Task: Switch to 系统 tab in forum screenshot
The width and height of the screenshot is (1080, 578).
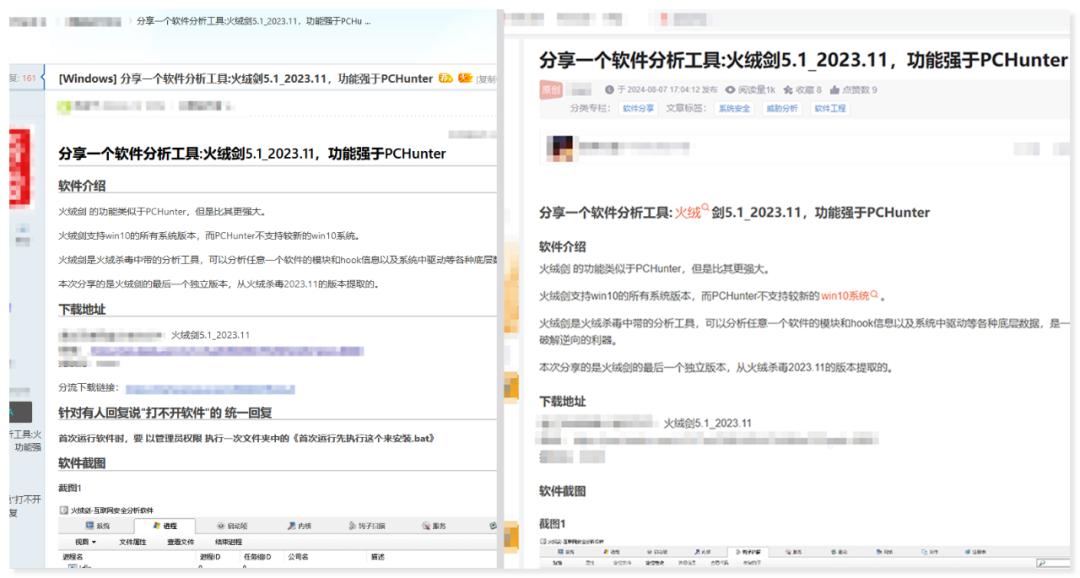Action: [x=98, y=526]
